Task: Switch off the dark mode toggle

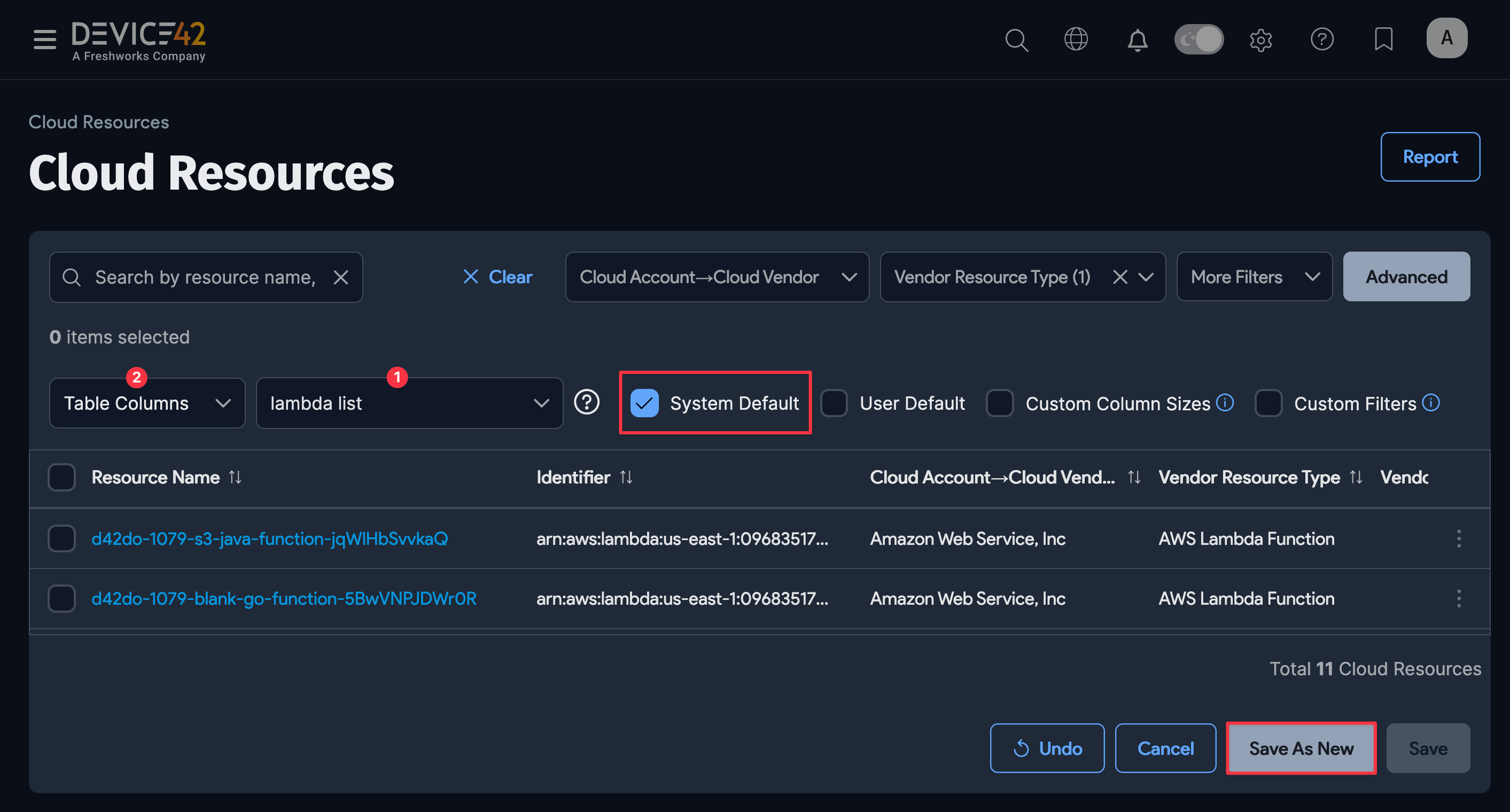Action: 1198,39
